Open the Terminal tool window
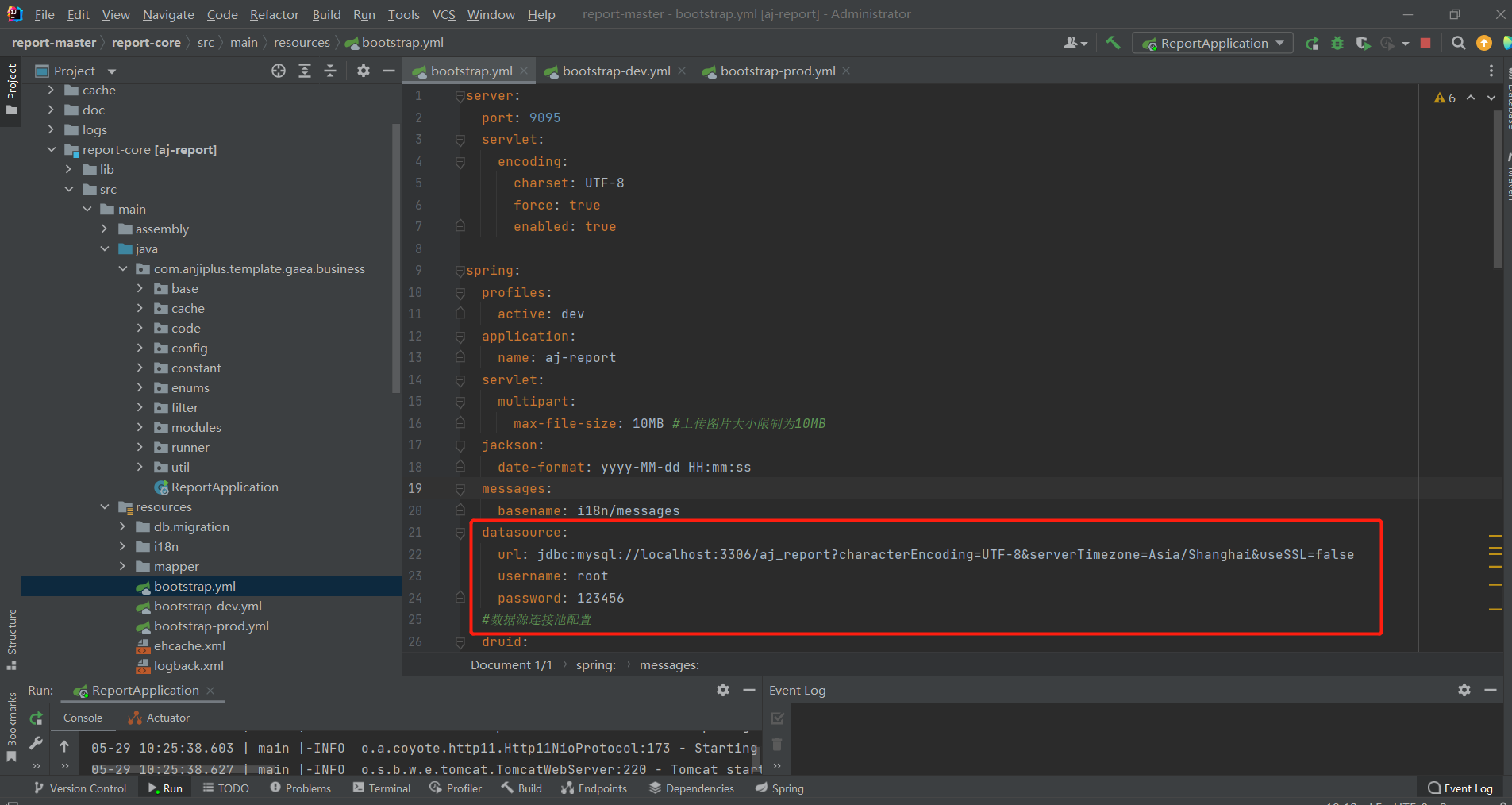 (x=382, y=788)
